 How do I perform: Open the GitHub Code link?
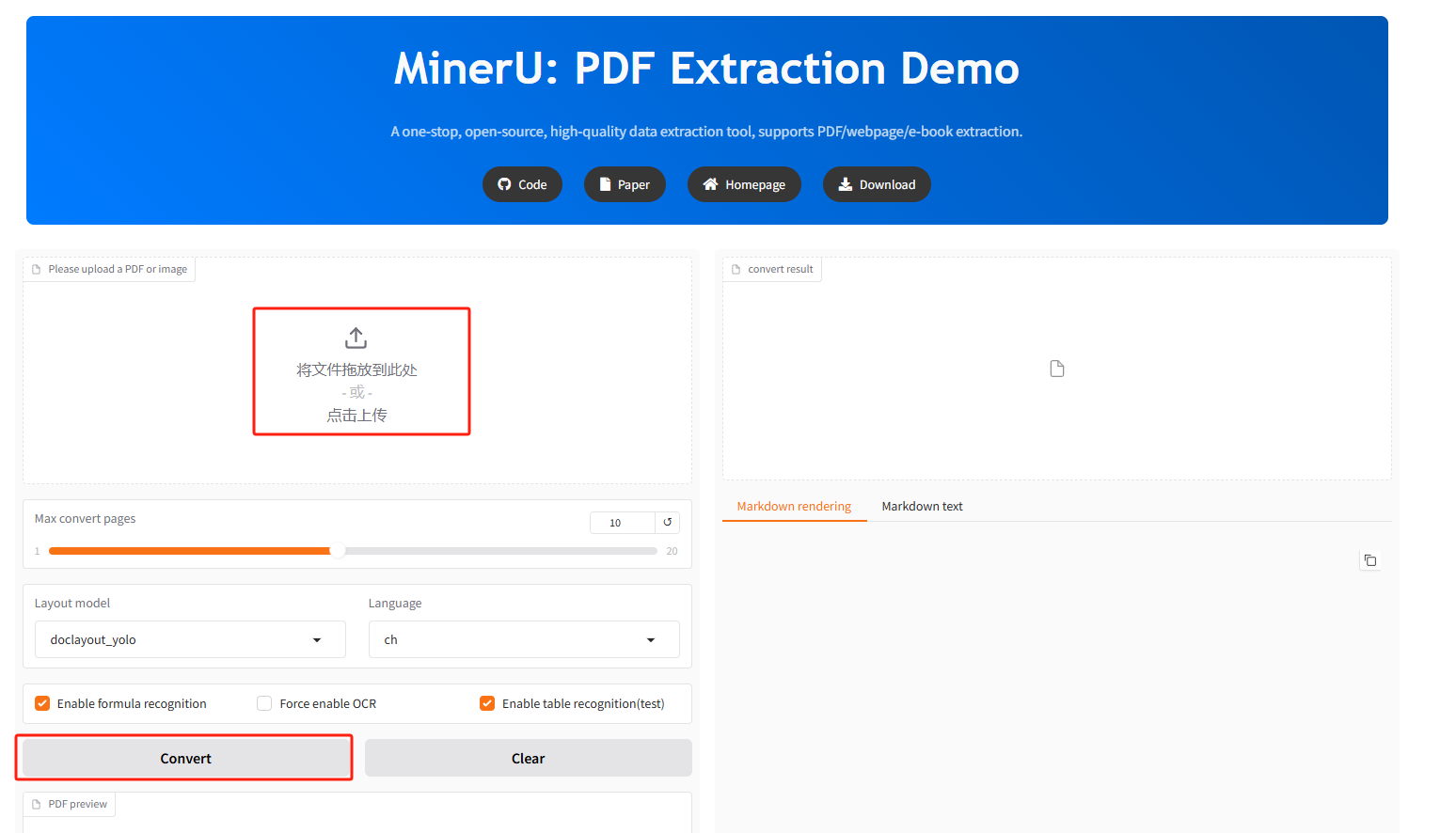pyautogui.click(x=522, y=184)
